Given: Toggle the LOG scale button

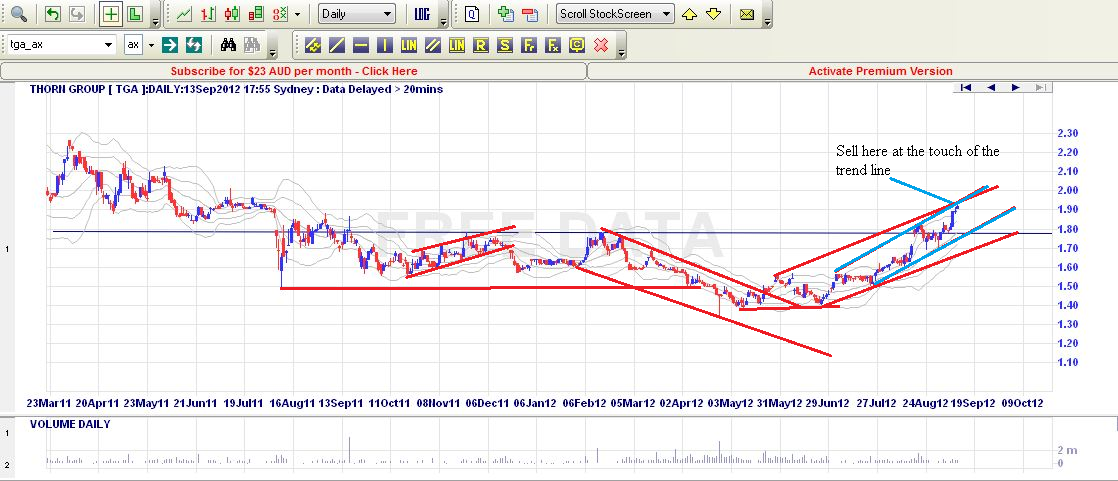Looking at the screenshot, I should (x=422, y=14).
